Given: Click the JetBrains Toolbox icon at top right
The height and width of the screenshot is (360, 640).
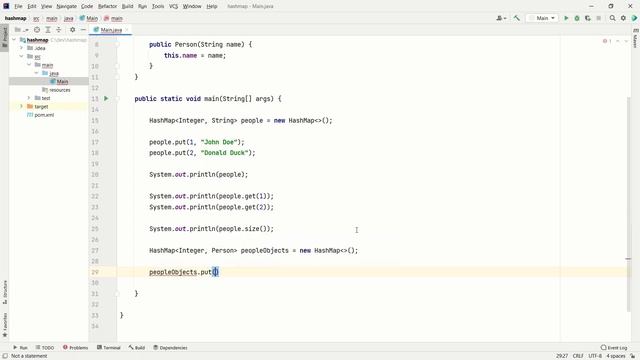Looking at the screenshot, I should (x=634, y=18).
